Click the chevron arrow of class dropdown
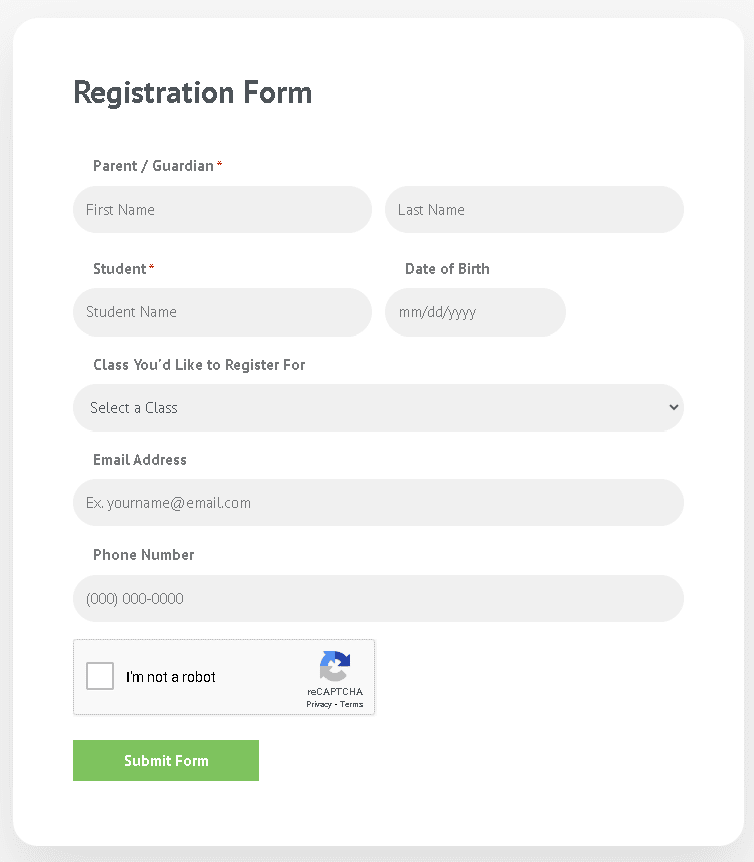 [673, 407]
